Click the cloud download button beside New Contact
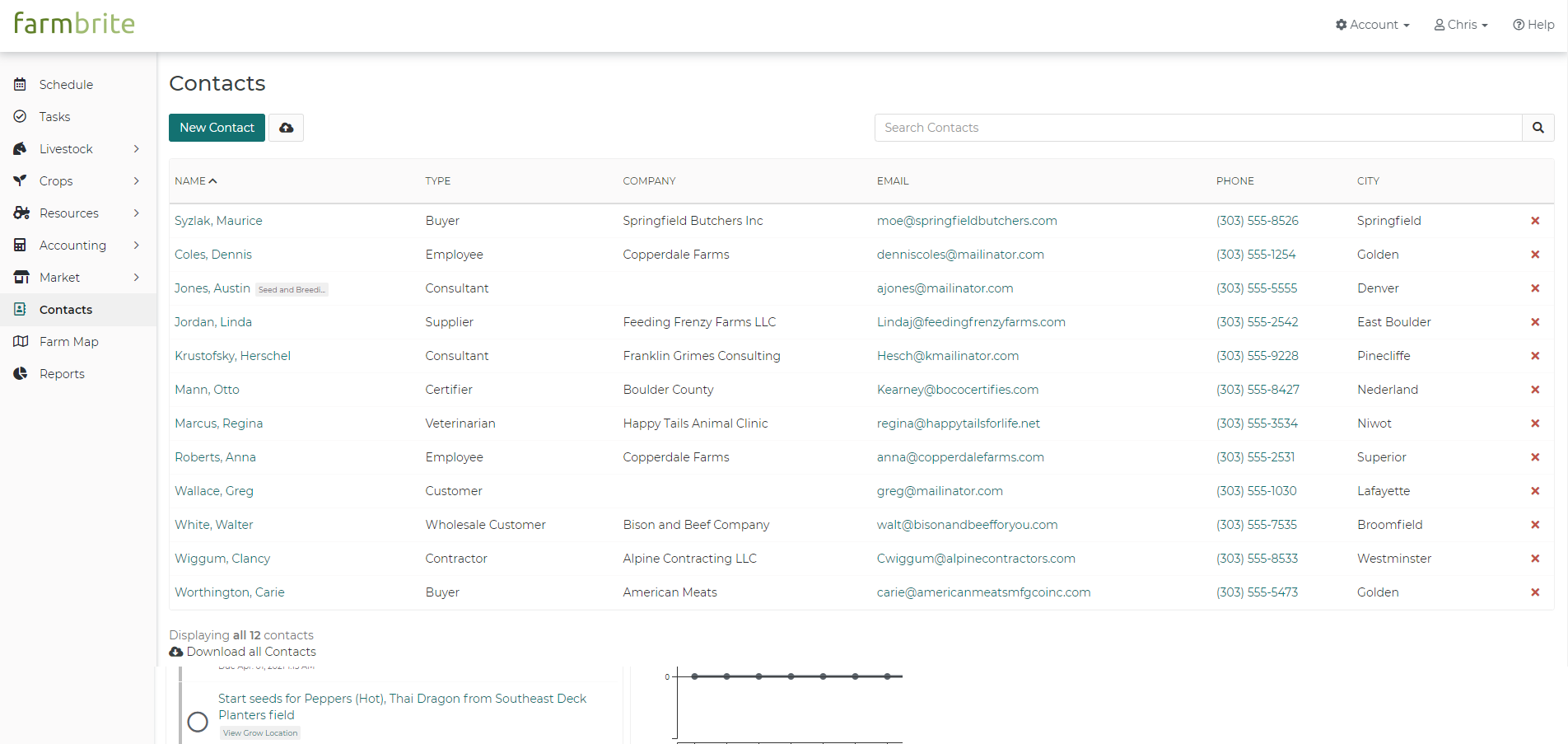 286,128
